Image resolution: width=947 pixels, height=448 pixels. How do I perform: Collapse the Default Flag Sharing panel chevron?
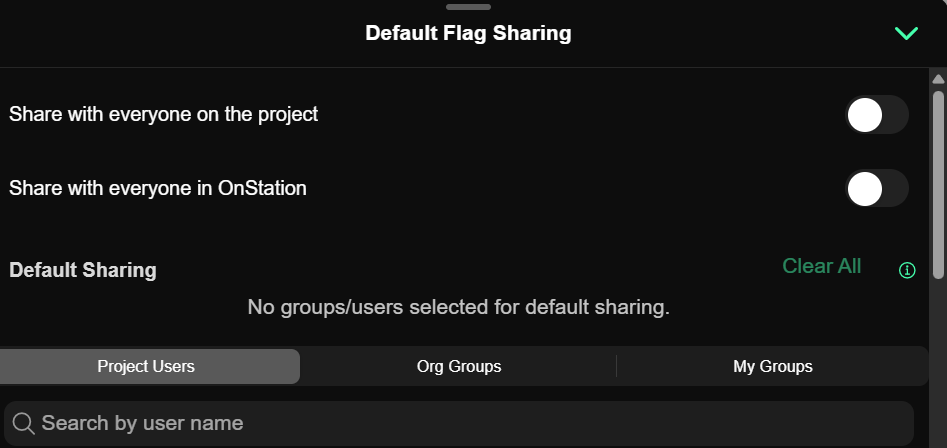pyautogui.click(x=906, y=33)
